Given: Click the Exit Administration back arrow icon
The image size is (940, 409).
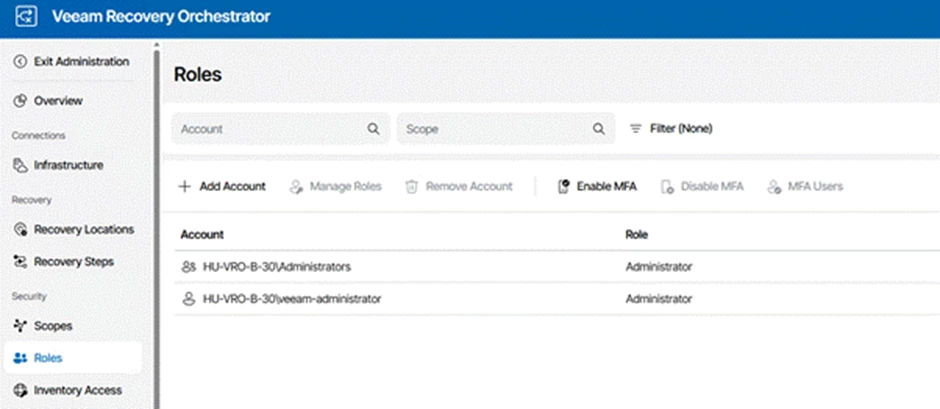Looking at the screenshot, I should coord(20,62).
